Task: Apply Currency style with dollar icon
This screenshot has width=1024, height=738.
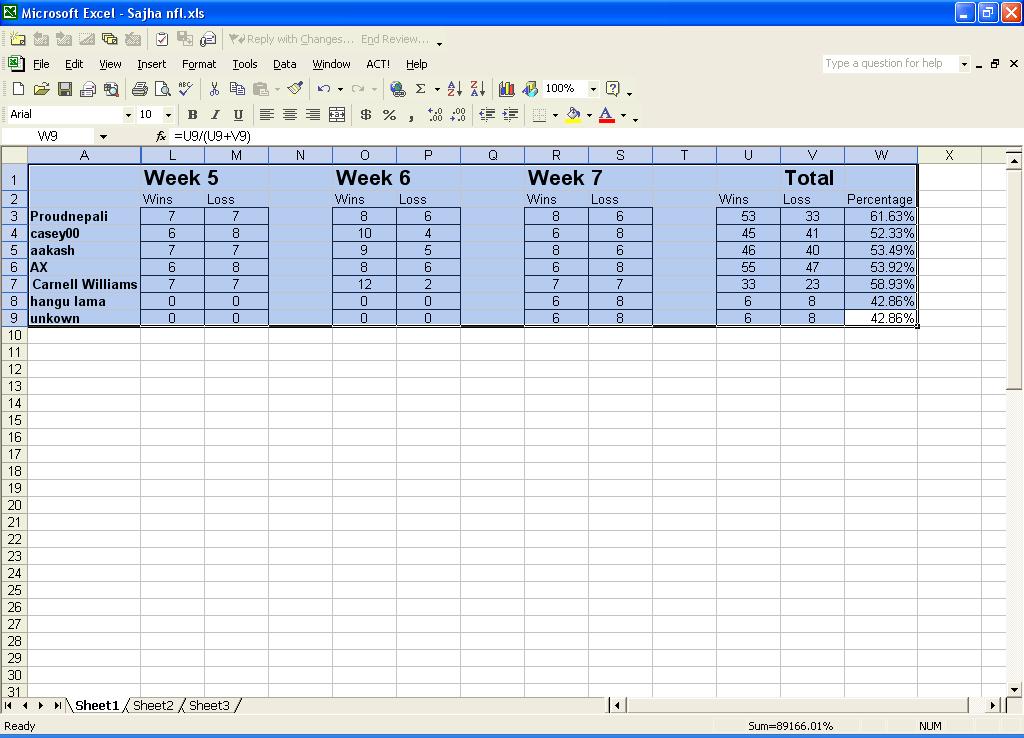Action: pyautogui.click(x=366, y=115)
